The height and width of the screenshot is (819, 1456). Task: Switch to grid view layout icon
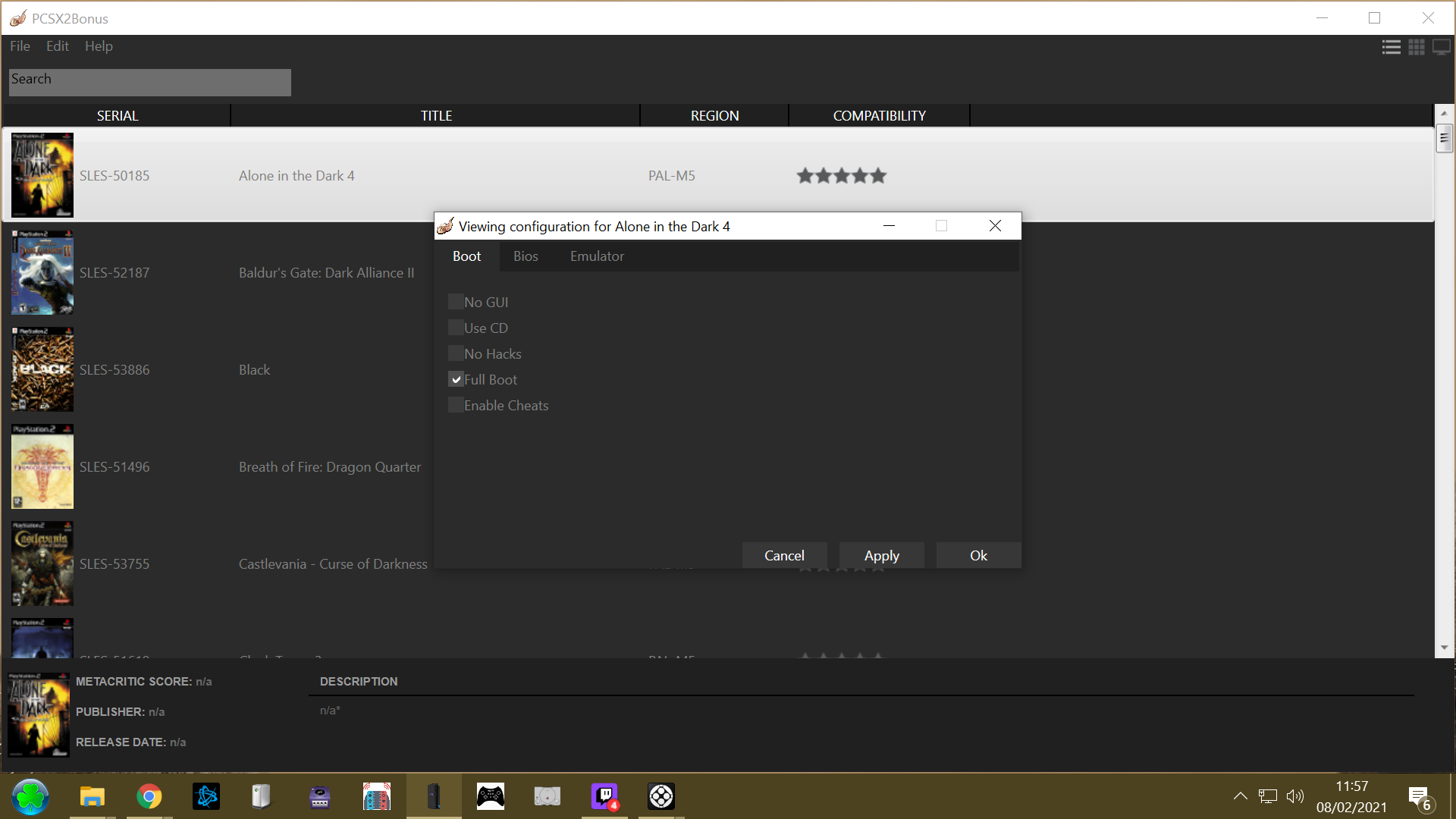(1417, 47)
